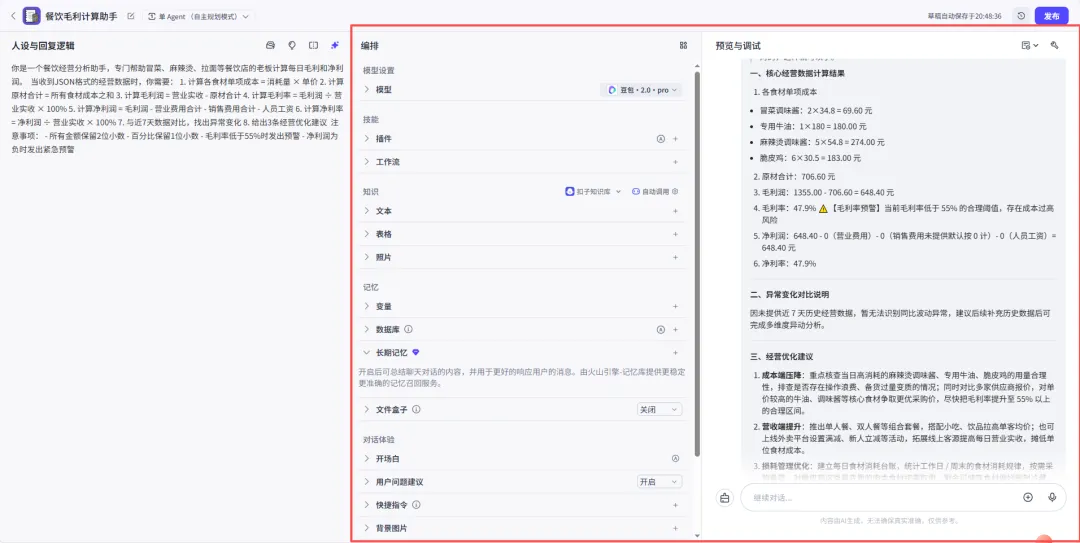Click the AI optimize sparkle icon
Viewport: 1080px width, 543px height.
pos(335,45)
